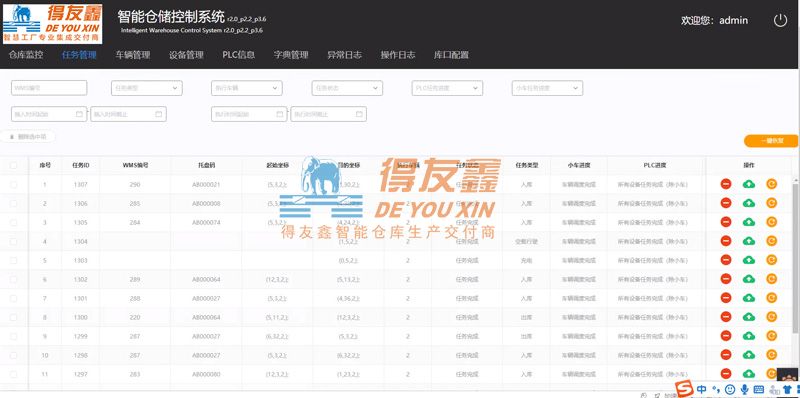Image resolution: width=800 pixels, height=398 pixels.
Task: Click calendar icon in the first date field
Action: coord(79,114)
